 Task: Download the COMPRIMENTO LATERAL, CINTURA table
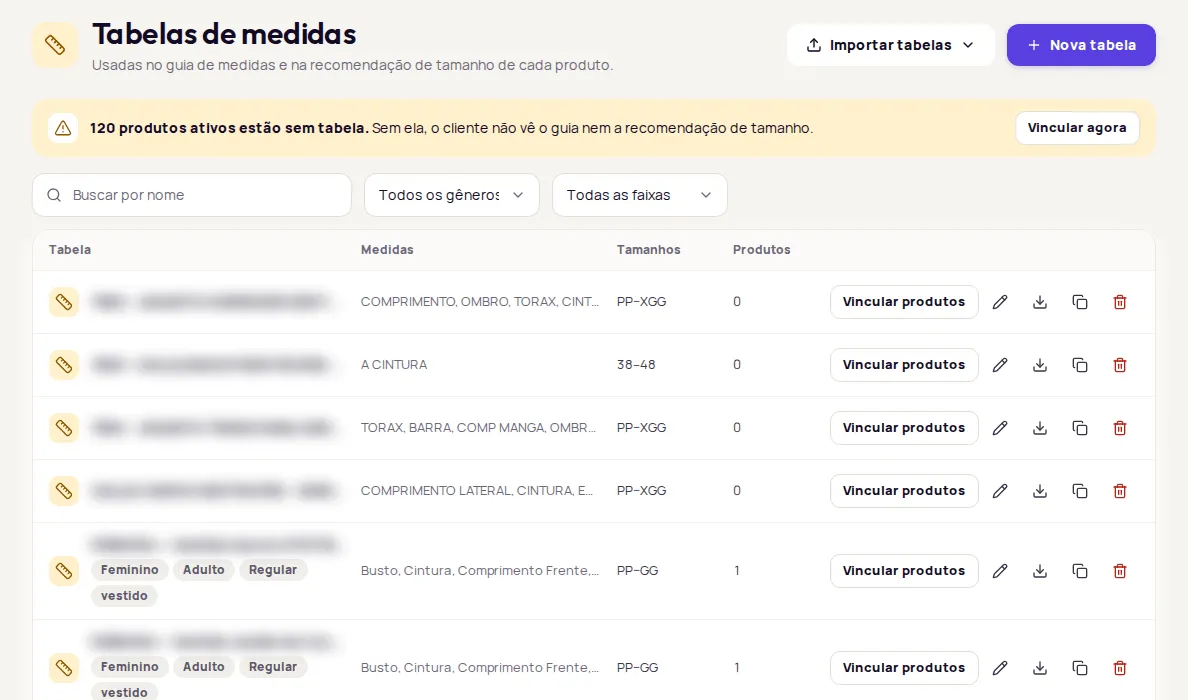(x=1040, y=490)
